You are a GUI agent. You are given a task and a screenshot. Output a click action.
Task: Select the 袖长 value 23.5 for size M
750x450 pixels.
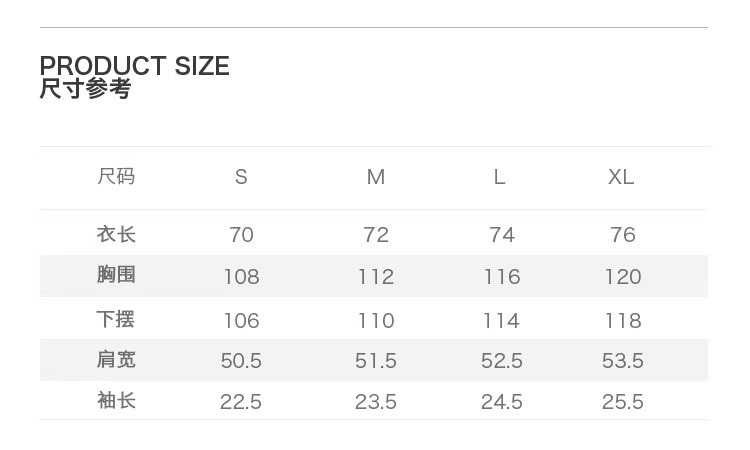tap(376, 402)
